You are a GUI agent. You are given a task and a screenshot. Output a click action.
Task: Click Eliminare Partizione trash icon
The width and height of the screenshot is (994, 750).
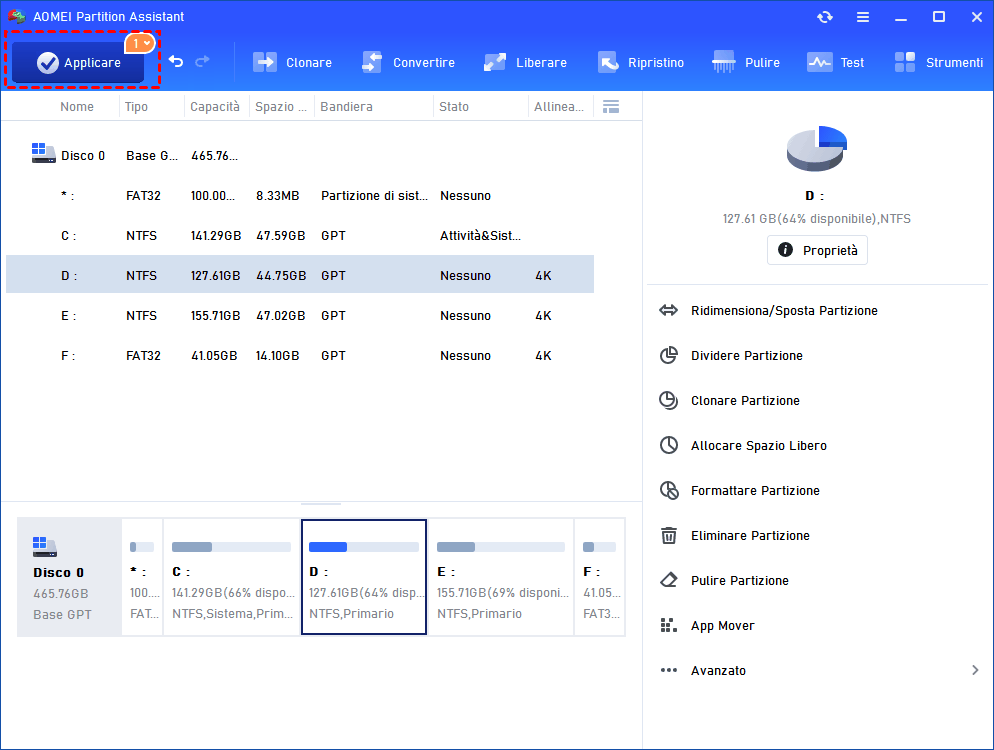click(669, 536)
